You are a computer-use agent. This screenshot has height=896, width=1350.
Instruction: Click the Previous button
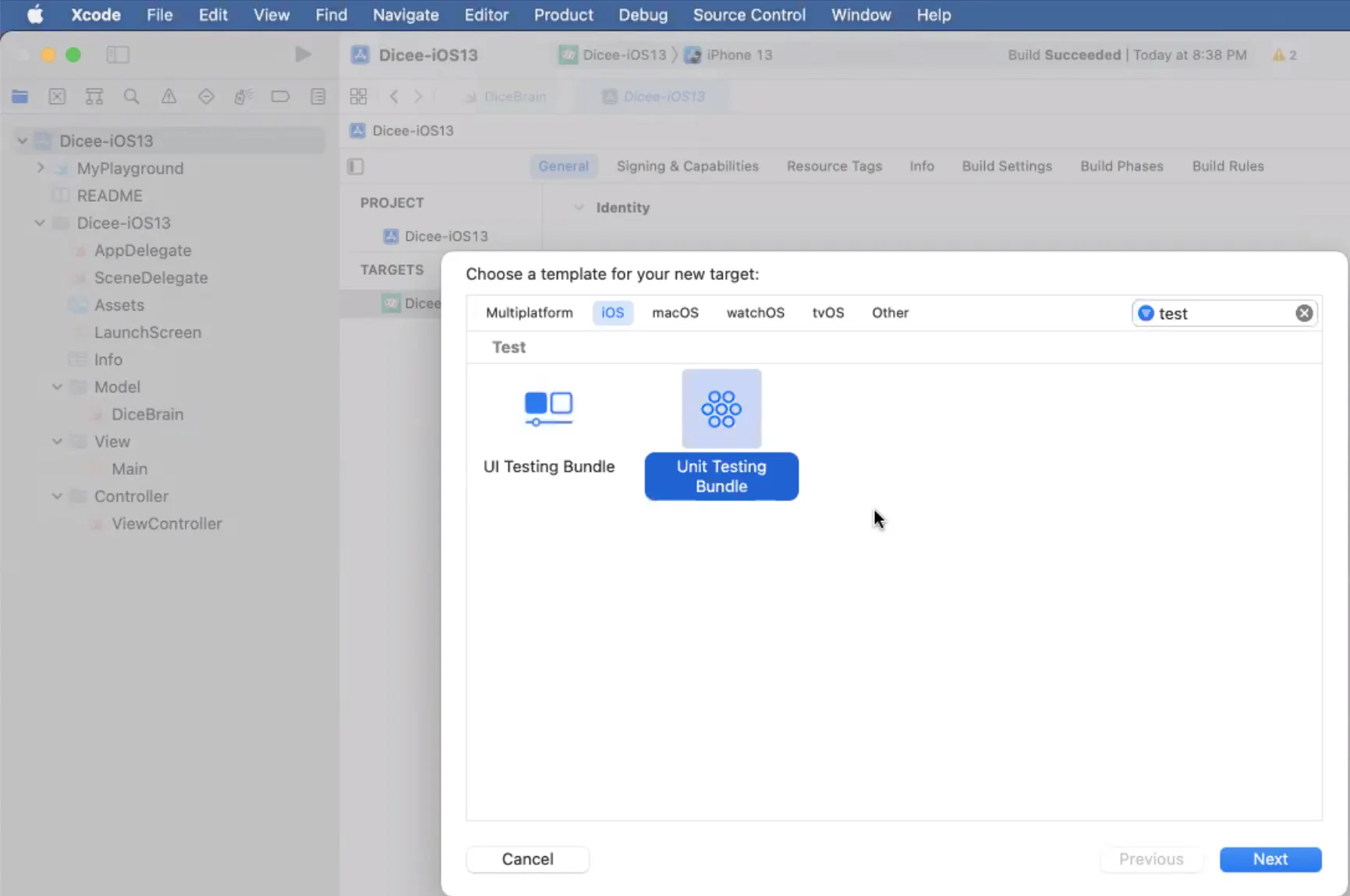click(1151, 859)
